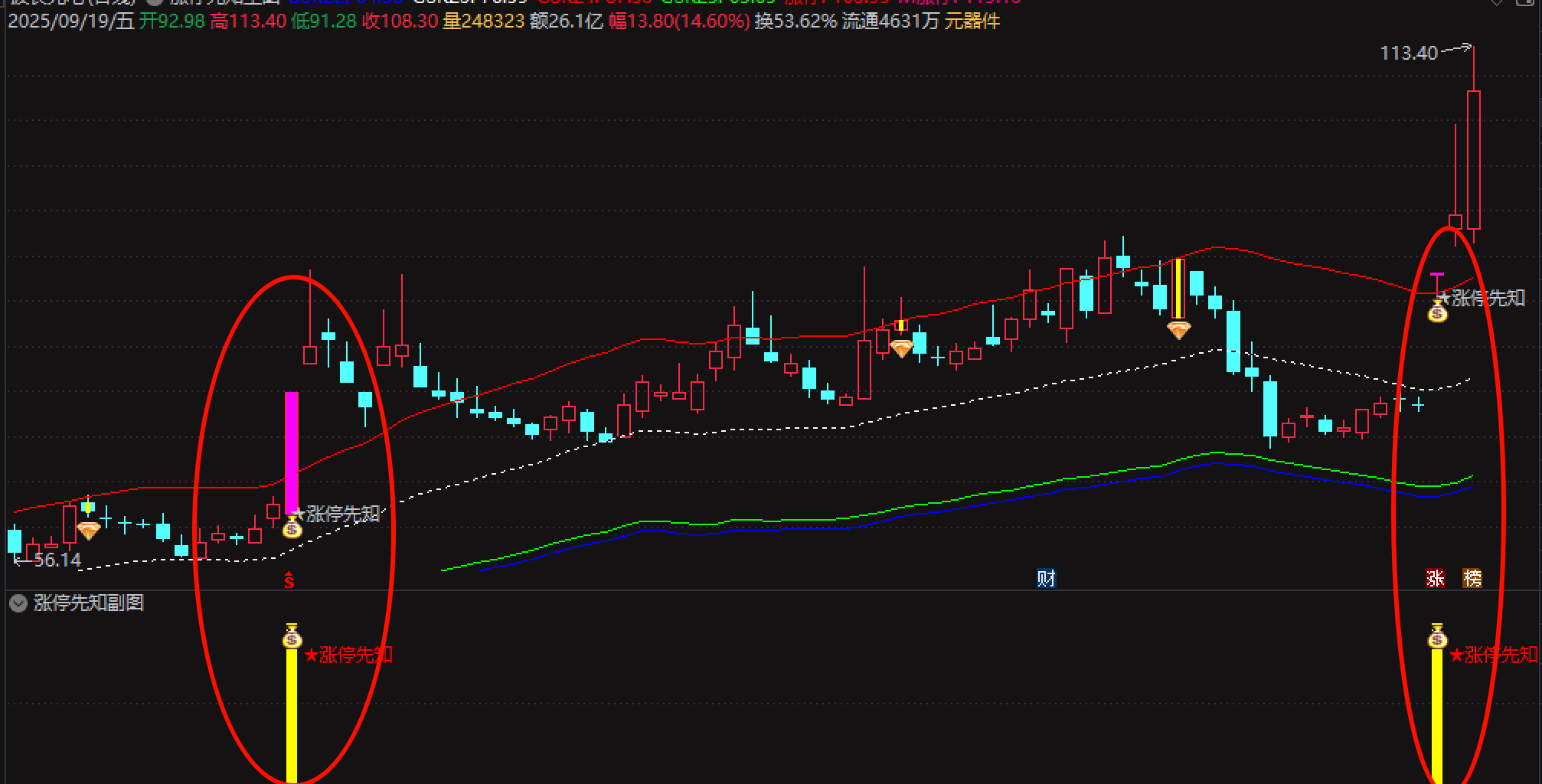This screenshot has height=784, width=1542.
Task: Click the 113.40 high price label
Action: pos(1409,54)
